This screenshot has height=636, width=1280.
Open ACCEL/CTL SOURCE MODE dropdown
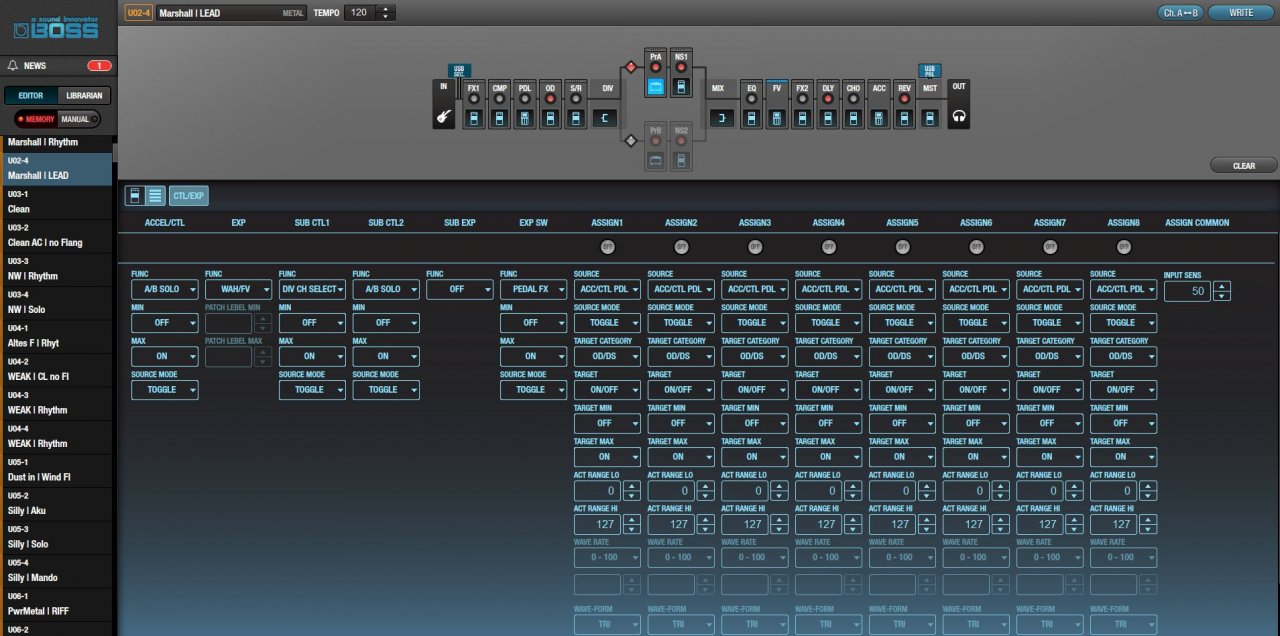(x=165, y=390)
